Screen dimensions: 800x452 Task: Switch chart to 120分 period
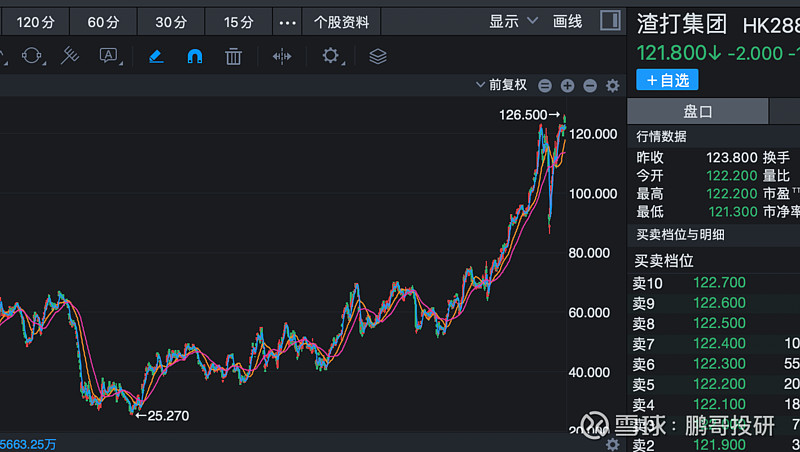click(x=35, y=22)
